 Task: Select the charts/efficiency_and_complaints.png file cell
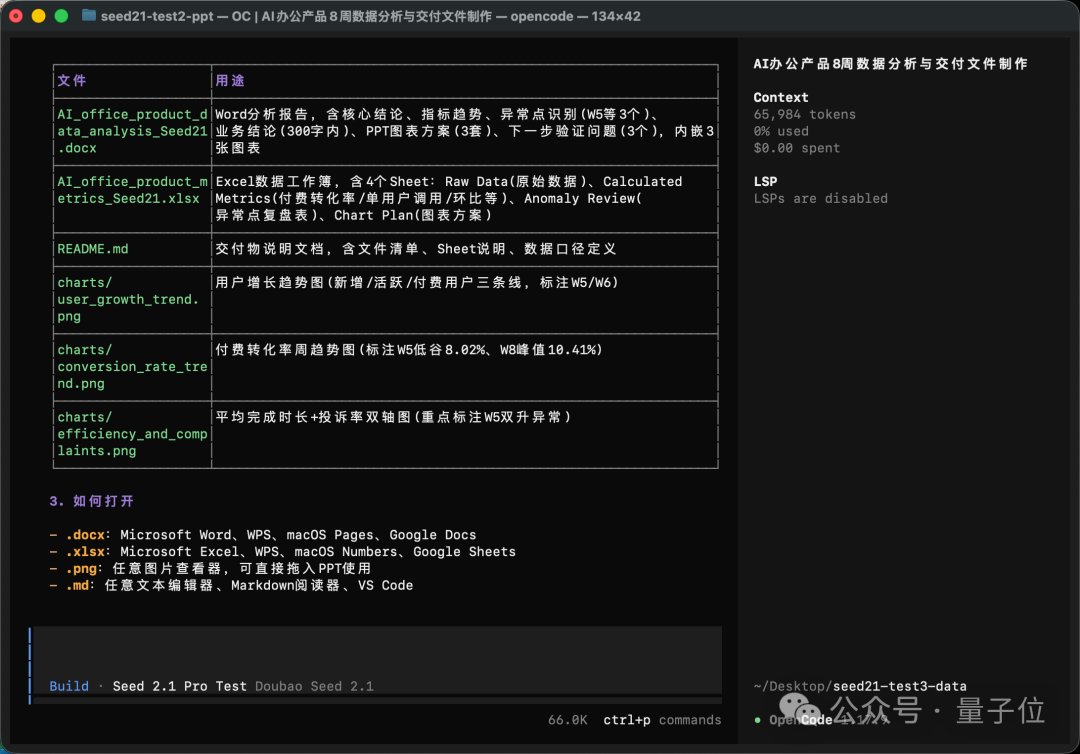click(x=132, y=434)
